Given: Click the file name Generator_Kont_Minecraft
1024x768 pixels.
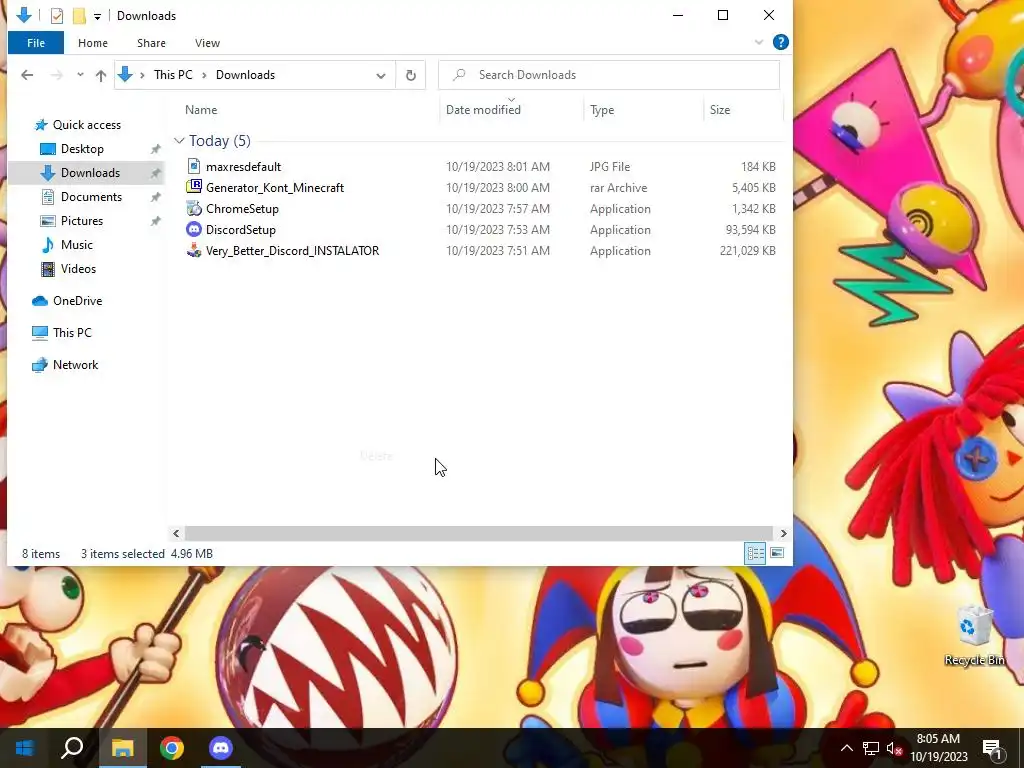Looking at the screenshot, I should 275,187.
